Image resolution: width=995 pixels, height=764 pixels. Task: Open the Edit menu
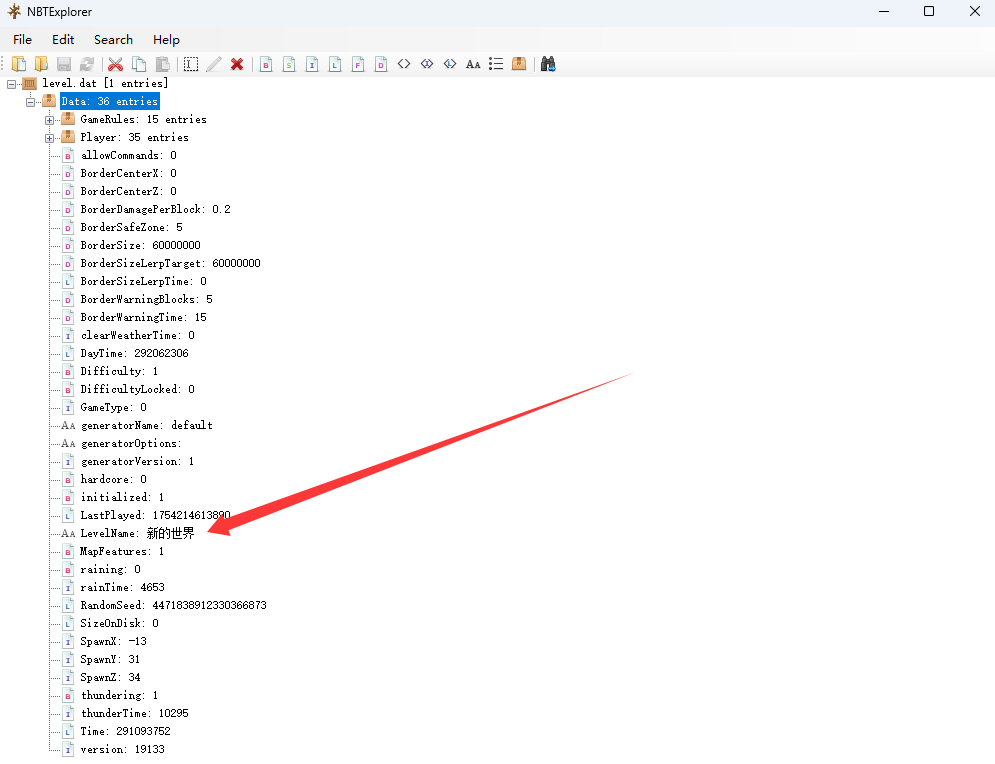point(63,39)
